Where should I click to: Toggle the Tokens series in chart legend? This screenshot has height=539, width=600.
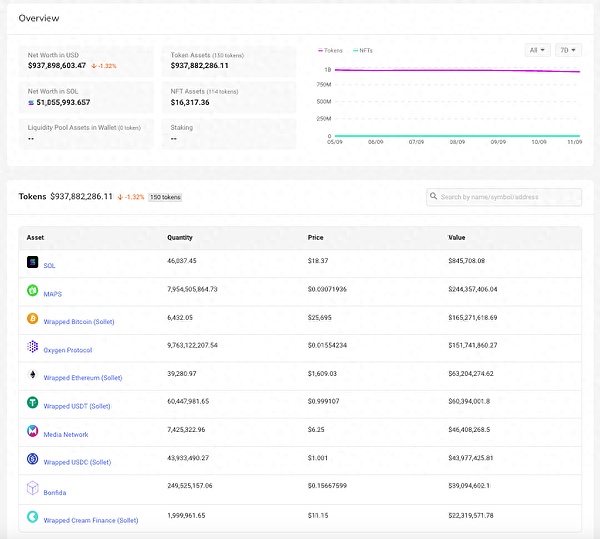coord(332,50)
